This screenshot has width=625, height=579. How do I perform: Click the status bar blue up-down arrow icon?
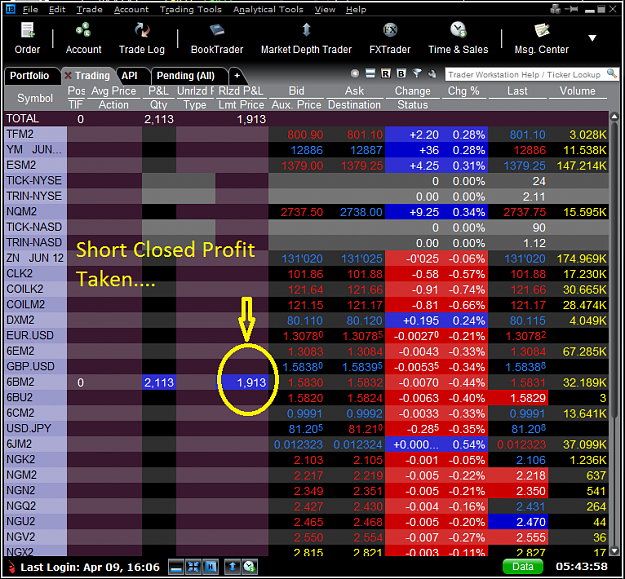(232, 567)
